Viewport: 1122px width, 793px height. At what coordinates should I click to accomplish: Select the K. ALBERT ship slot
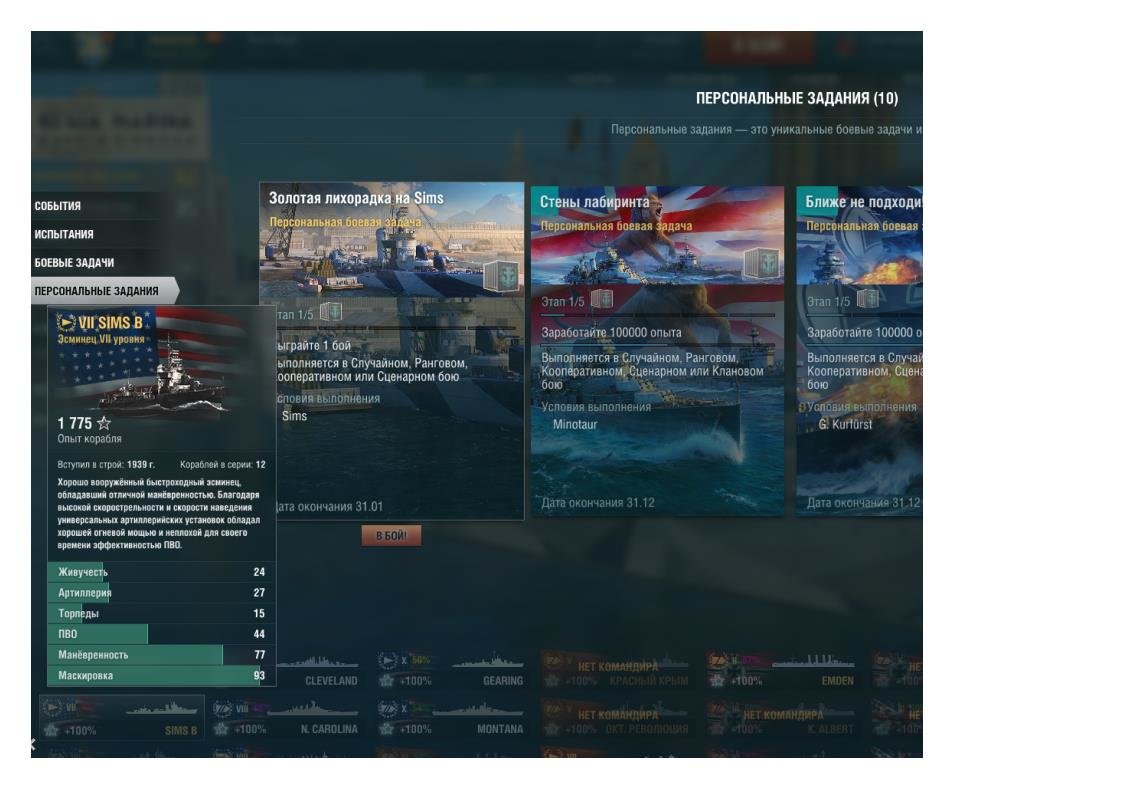(x=781, y=719)
